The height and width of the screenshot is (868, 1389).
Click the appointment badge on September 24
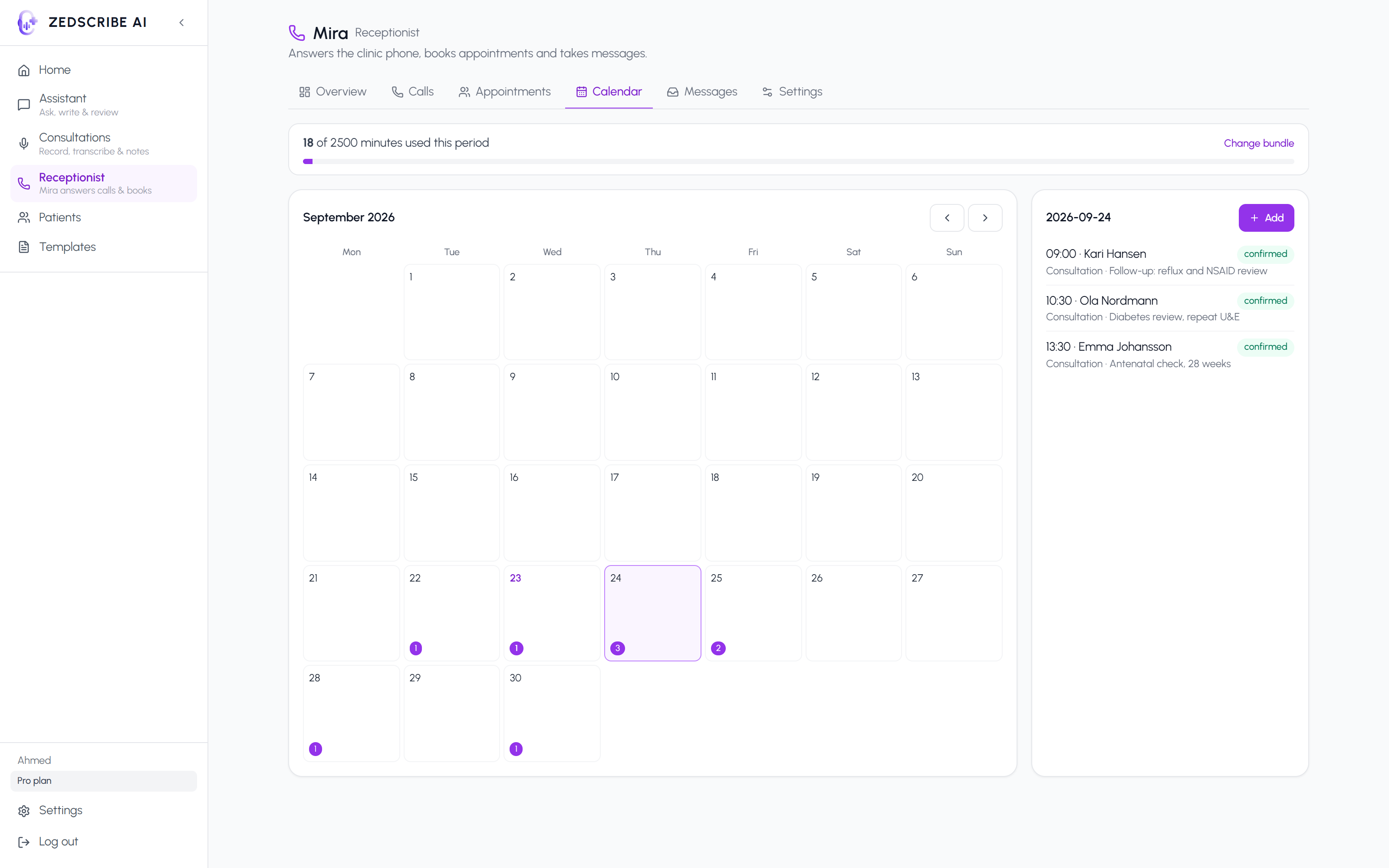click(618, 648)
